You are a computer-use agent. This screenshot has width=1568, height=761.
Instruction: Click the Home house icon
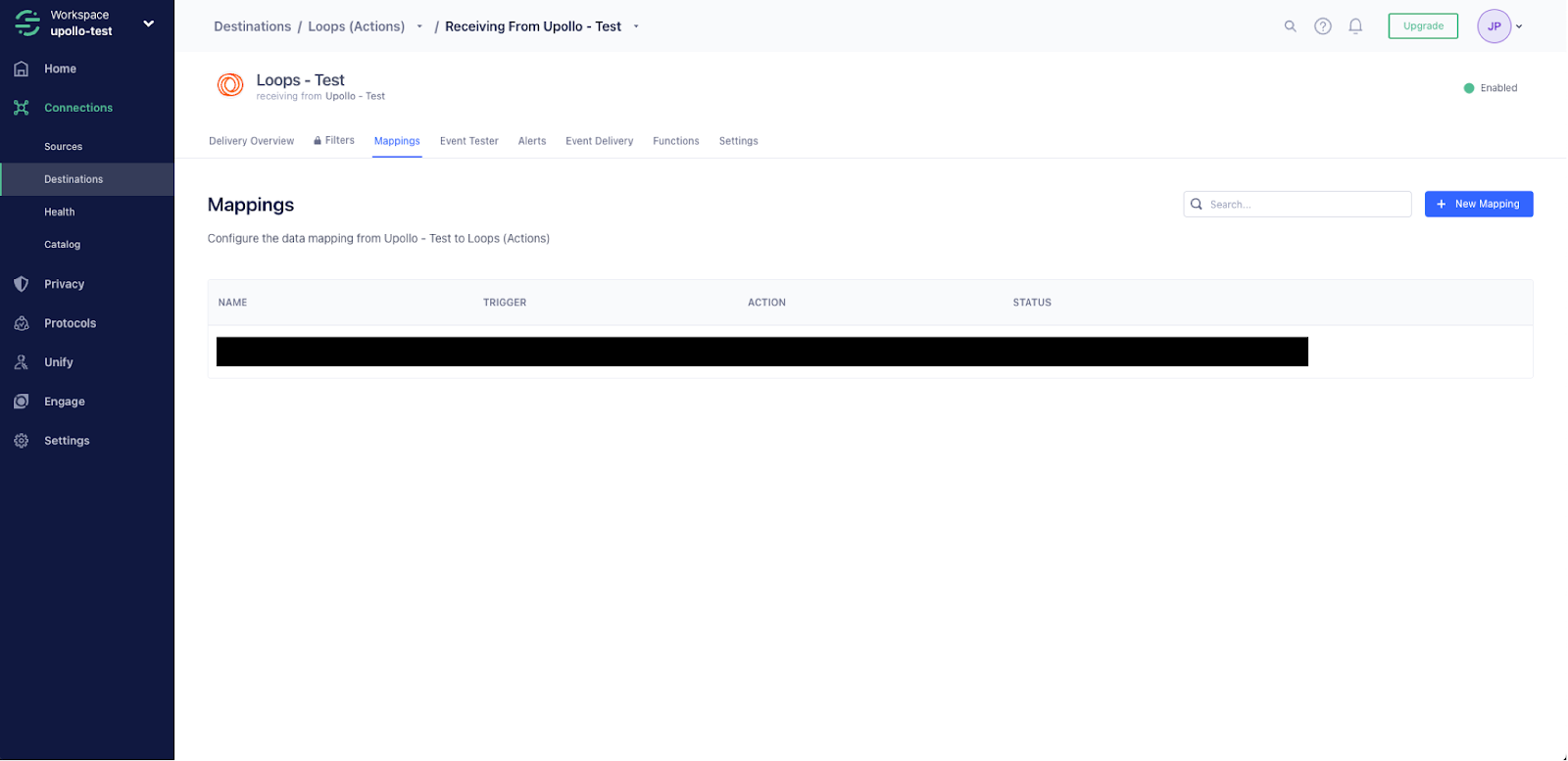click(x=22, y=69)
